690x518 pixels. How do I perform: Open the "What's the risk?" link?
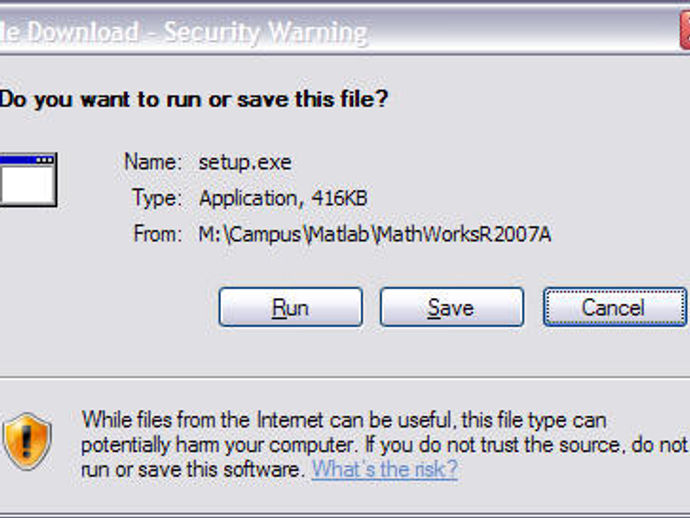tap(385, 469)
